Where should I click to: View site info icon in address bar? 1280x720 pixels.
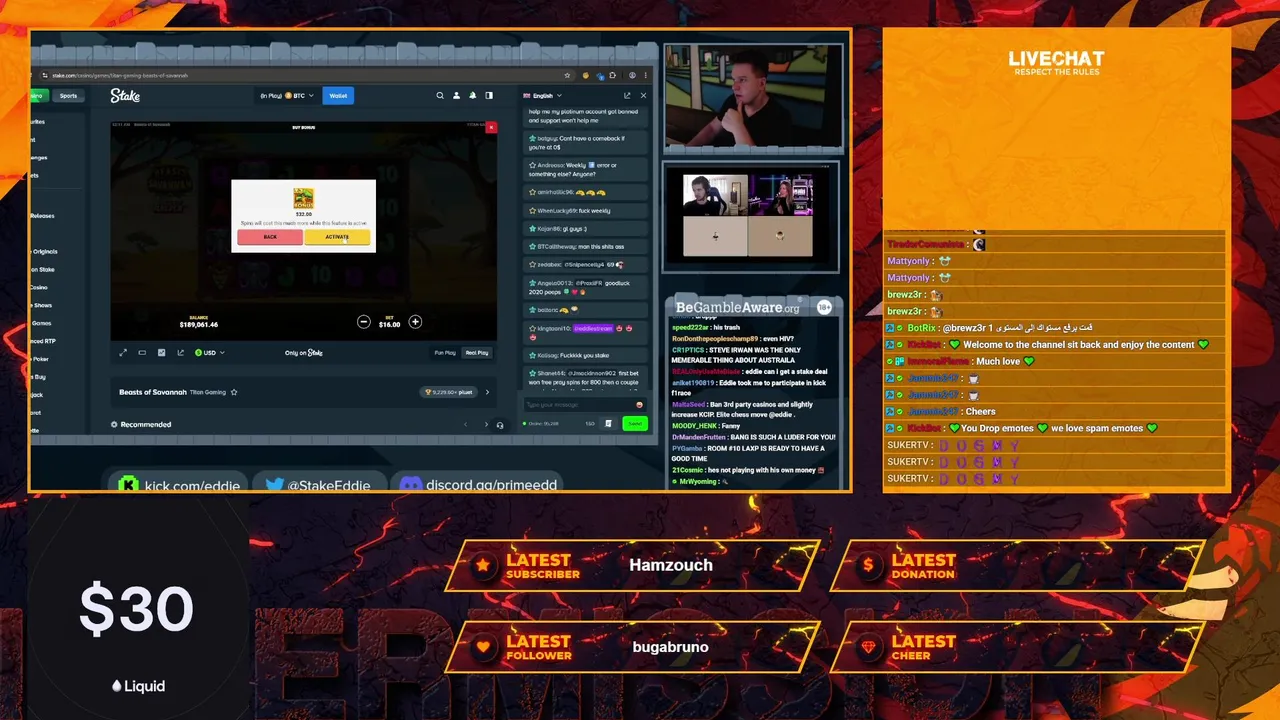(45, 75)
